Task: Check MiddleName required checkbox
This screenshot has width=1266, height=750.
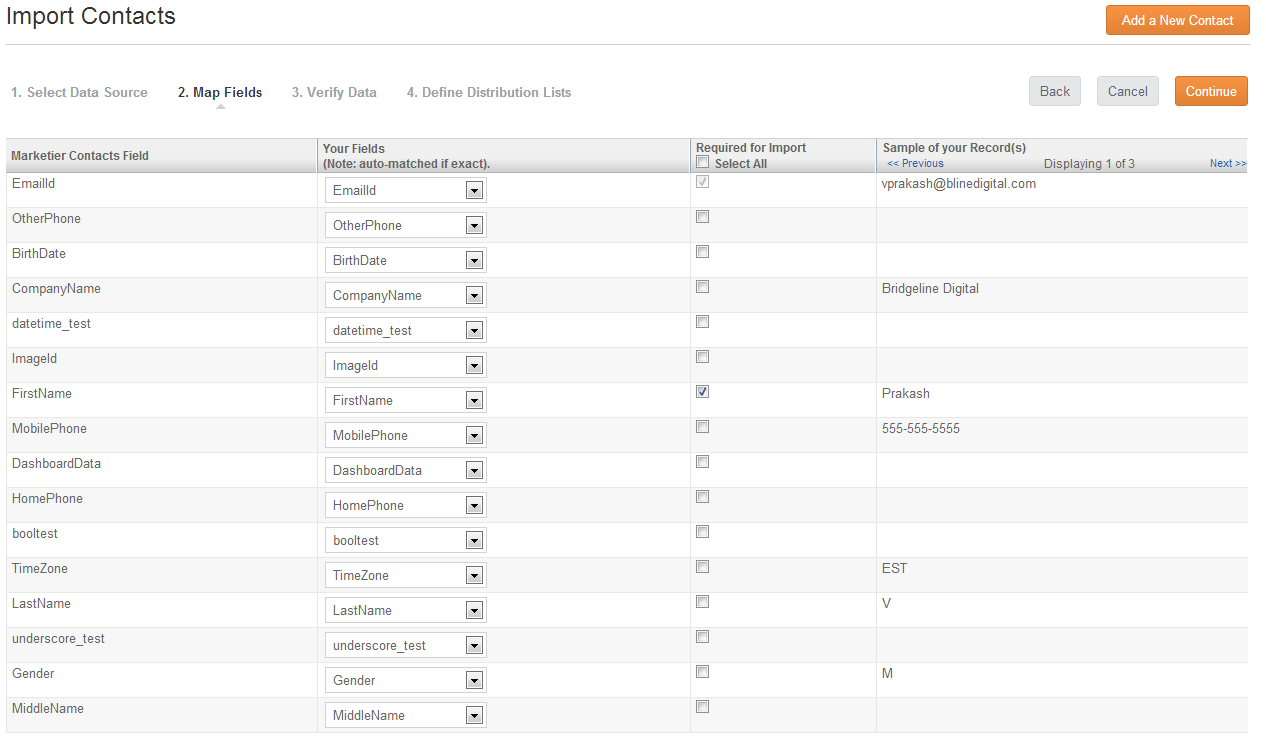Action: pyautogui.click(x=703, y=707)
